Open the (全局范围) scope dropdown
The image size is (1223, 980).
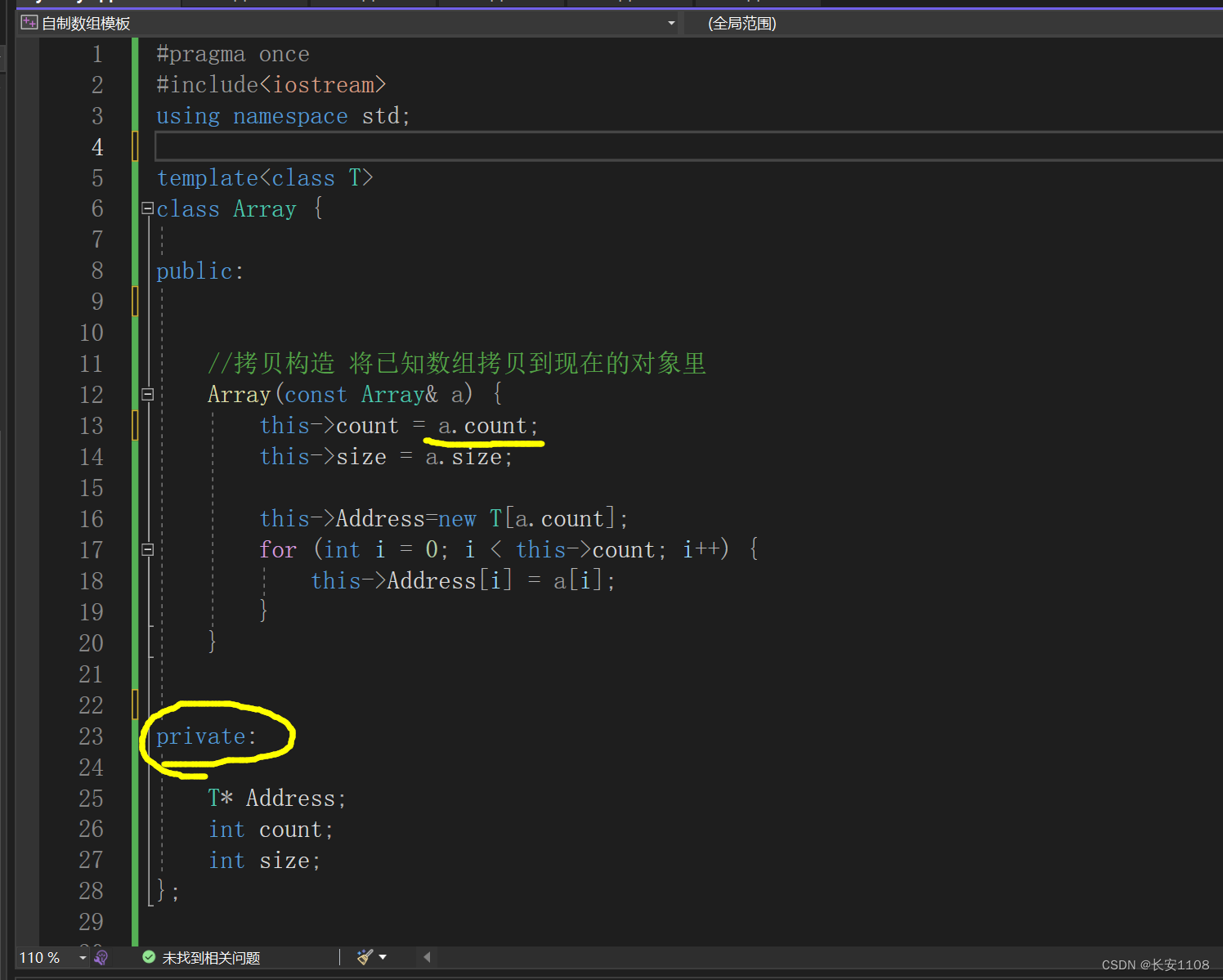pos(952,23)
